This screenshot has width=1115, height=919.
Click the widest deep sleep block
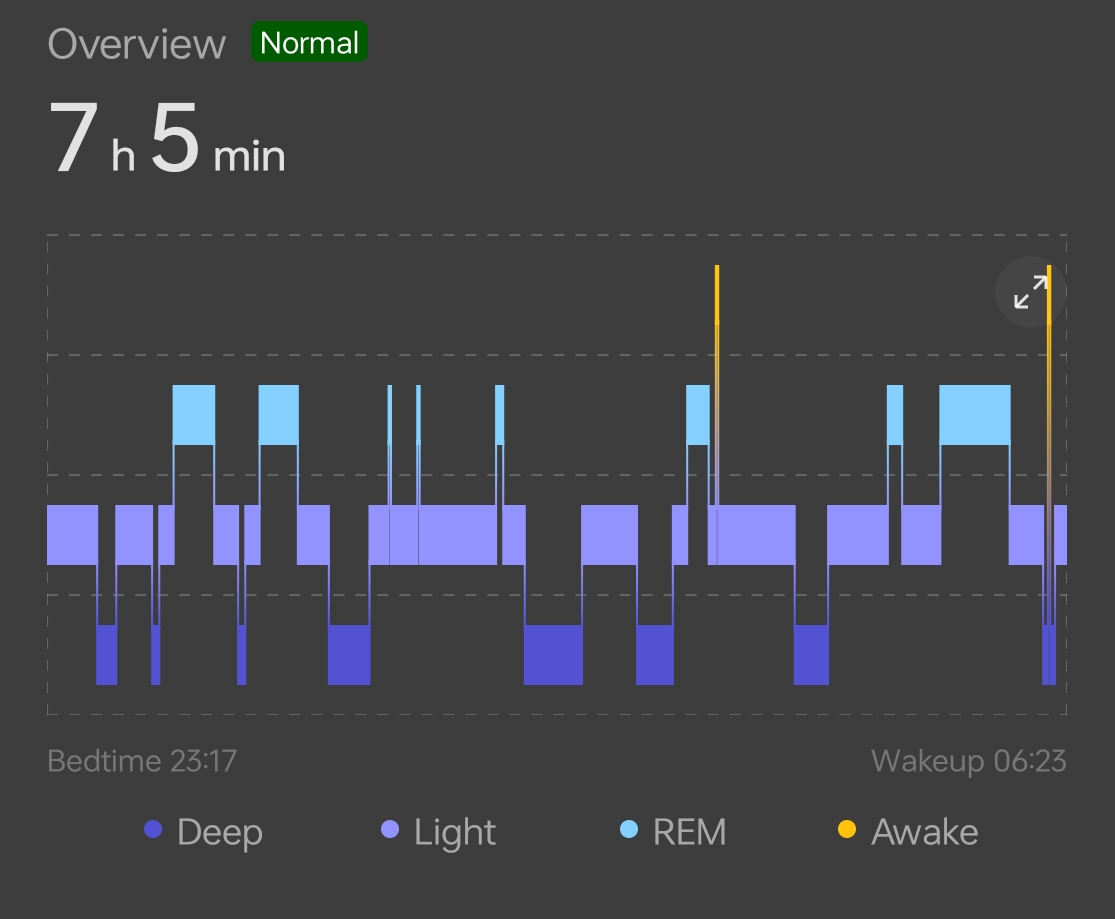click(553, 655)
